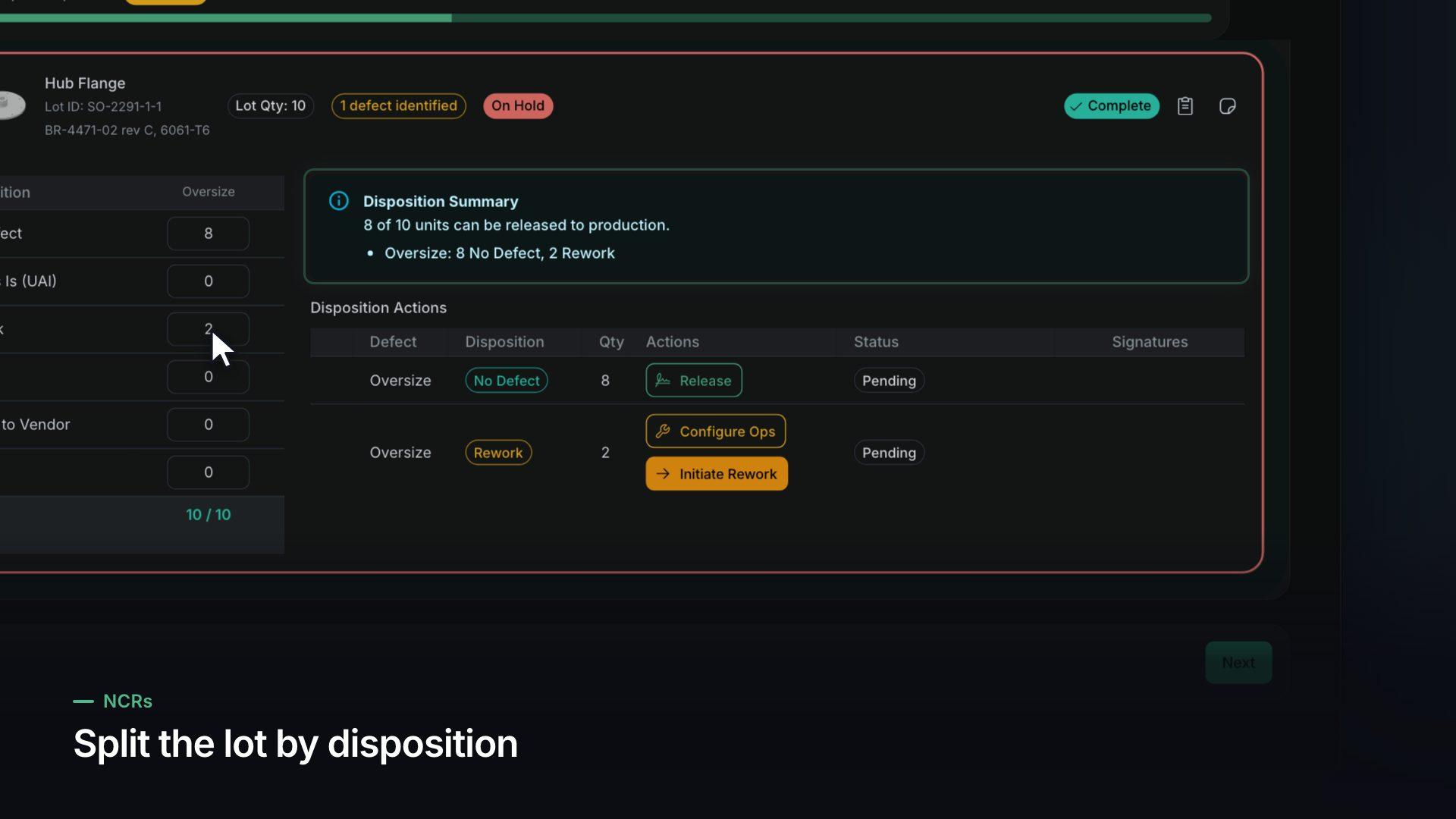Click the Rework disposition tag
The width and height of the screenshot is (1456, 819).
tap(497, 453)
